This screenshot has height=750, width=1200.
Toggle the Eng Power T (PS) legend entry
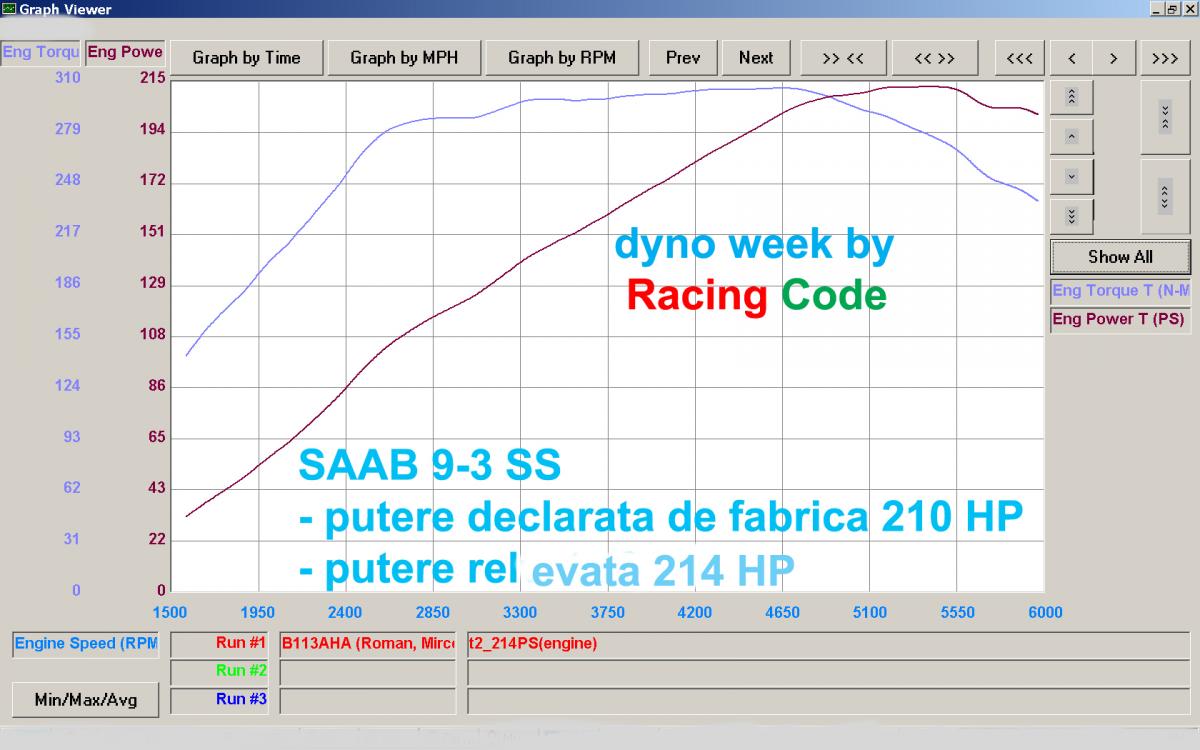pos(1120,320)
